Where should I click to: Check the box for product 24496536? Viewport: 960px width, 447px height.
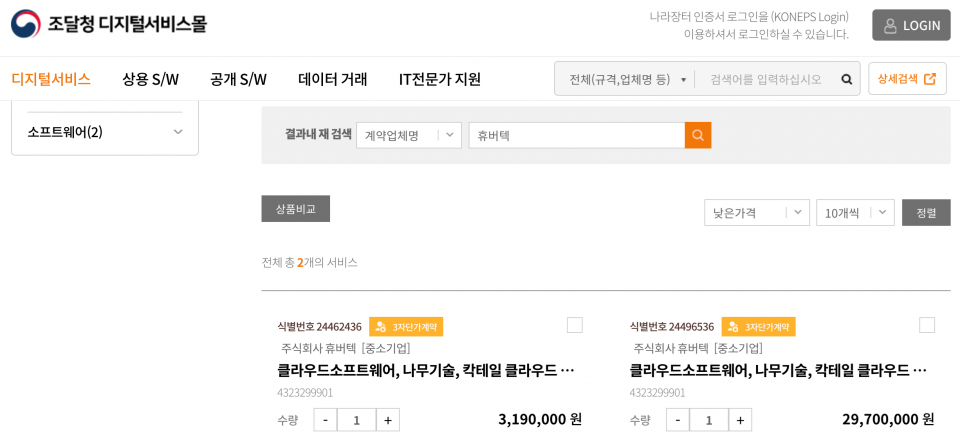pyautogui.click(x=927, y=325)
